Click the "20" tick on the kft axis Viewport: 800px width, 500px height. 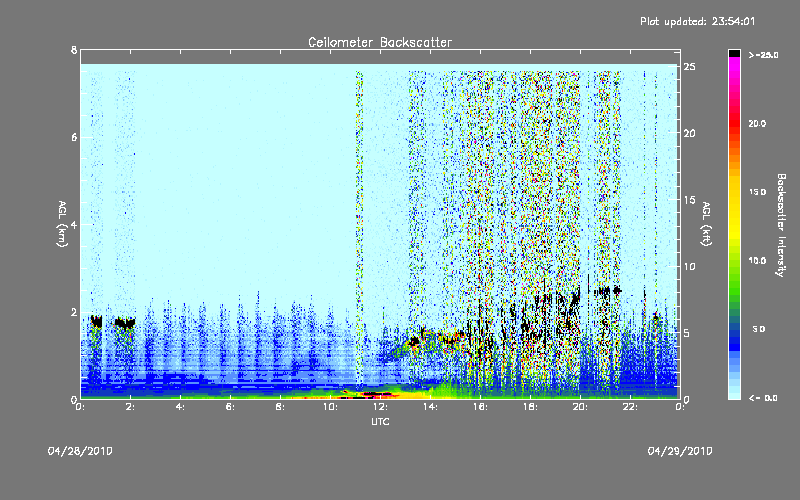tap(689, 133)
